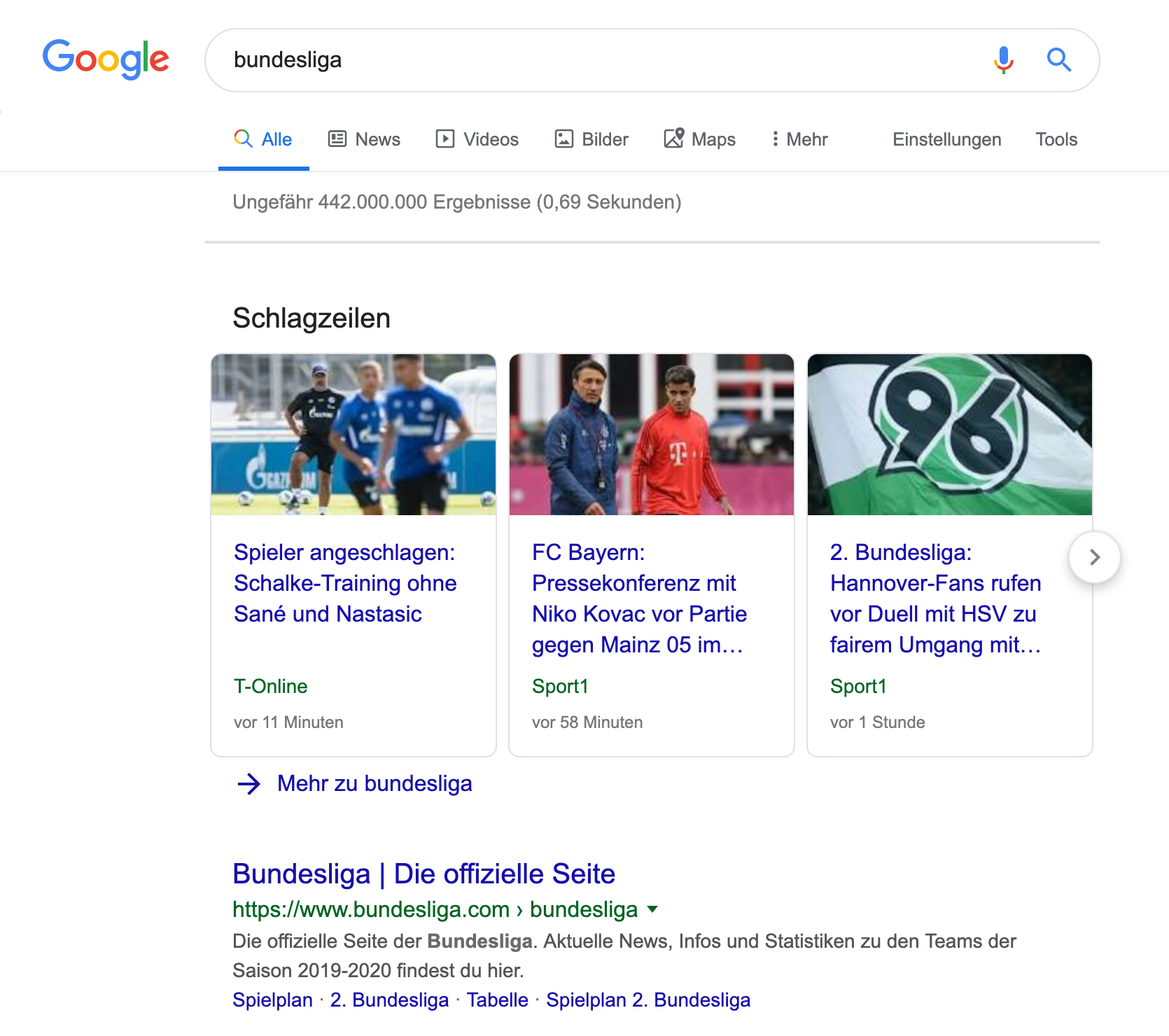1169x1036 pixels.
Task: Open the Google logo homepage
Action: (x=106, y=59)
